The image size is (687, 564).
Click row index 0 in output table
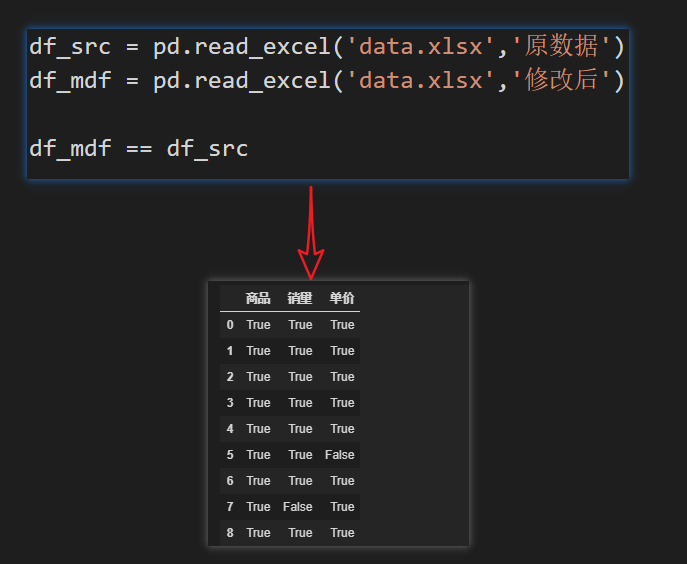(230, 325)
